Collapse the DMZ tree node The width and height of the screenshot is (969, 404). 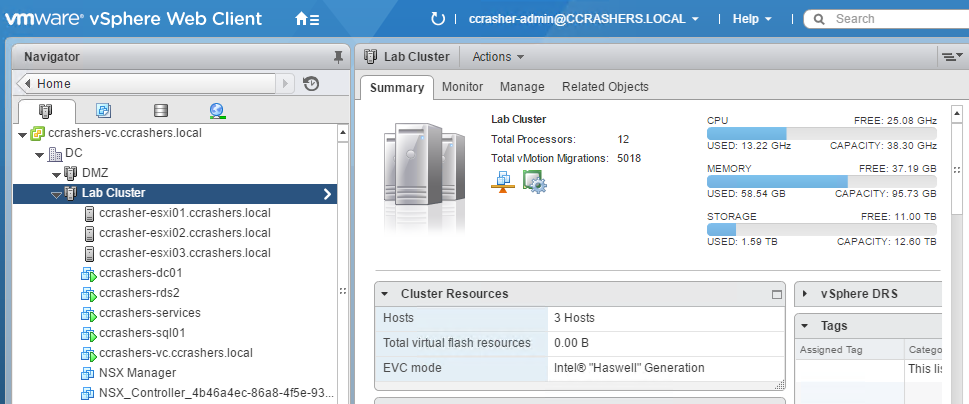point(57,175)
